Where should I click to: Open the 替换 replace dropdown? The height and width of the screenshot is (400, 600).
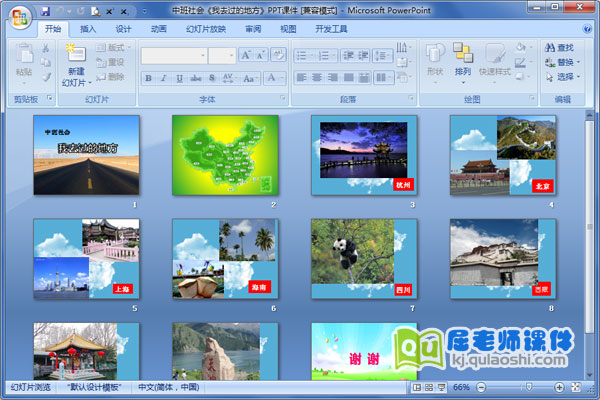point(562,62)
